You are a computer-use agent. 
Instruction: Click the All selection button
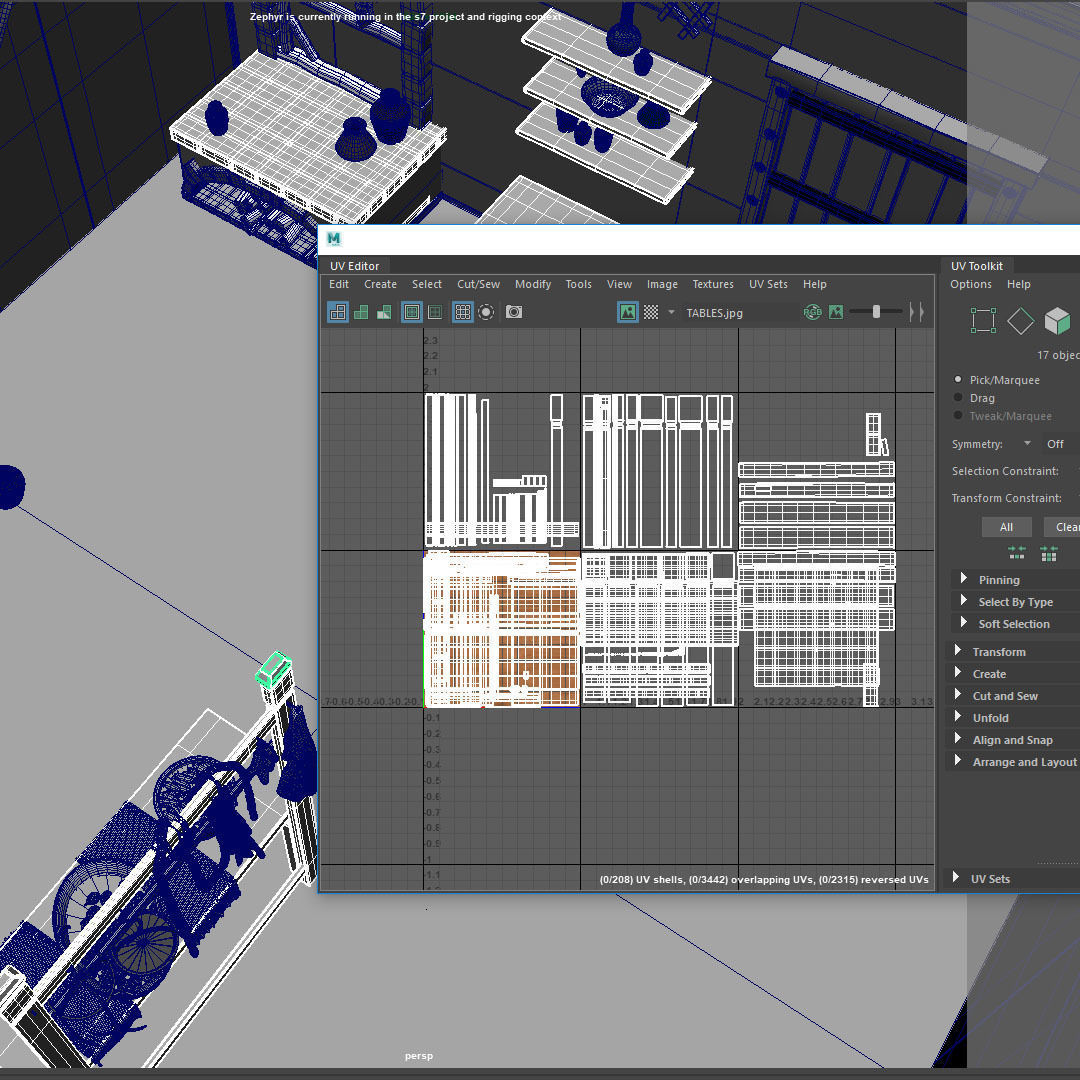[x=1006, y=527]
